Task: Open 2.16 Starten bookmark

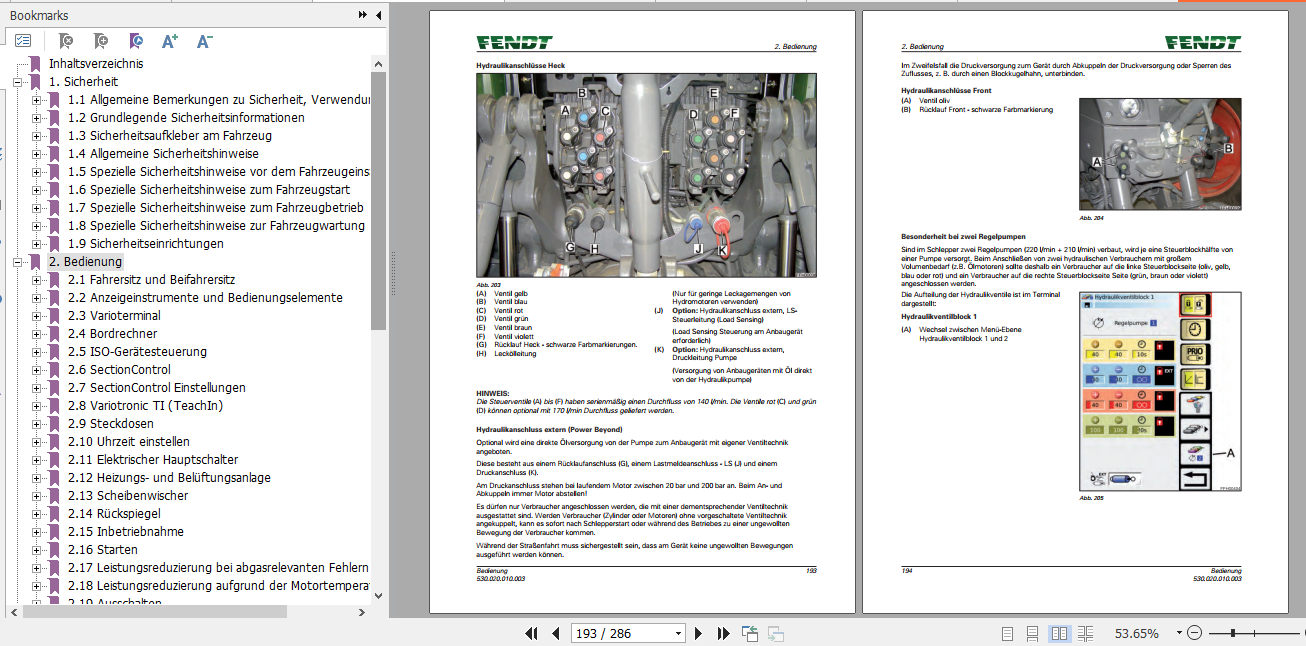Action: [x=103, y=550]
